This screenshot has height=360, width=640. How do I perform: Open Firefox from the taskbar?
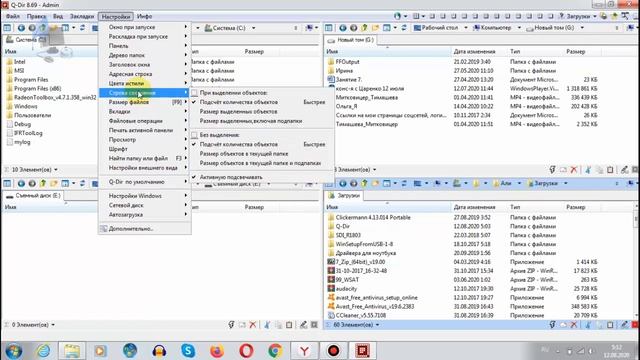pyautogui.click(x=217, y=351)
